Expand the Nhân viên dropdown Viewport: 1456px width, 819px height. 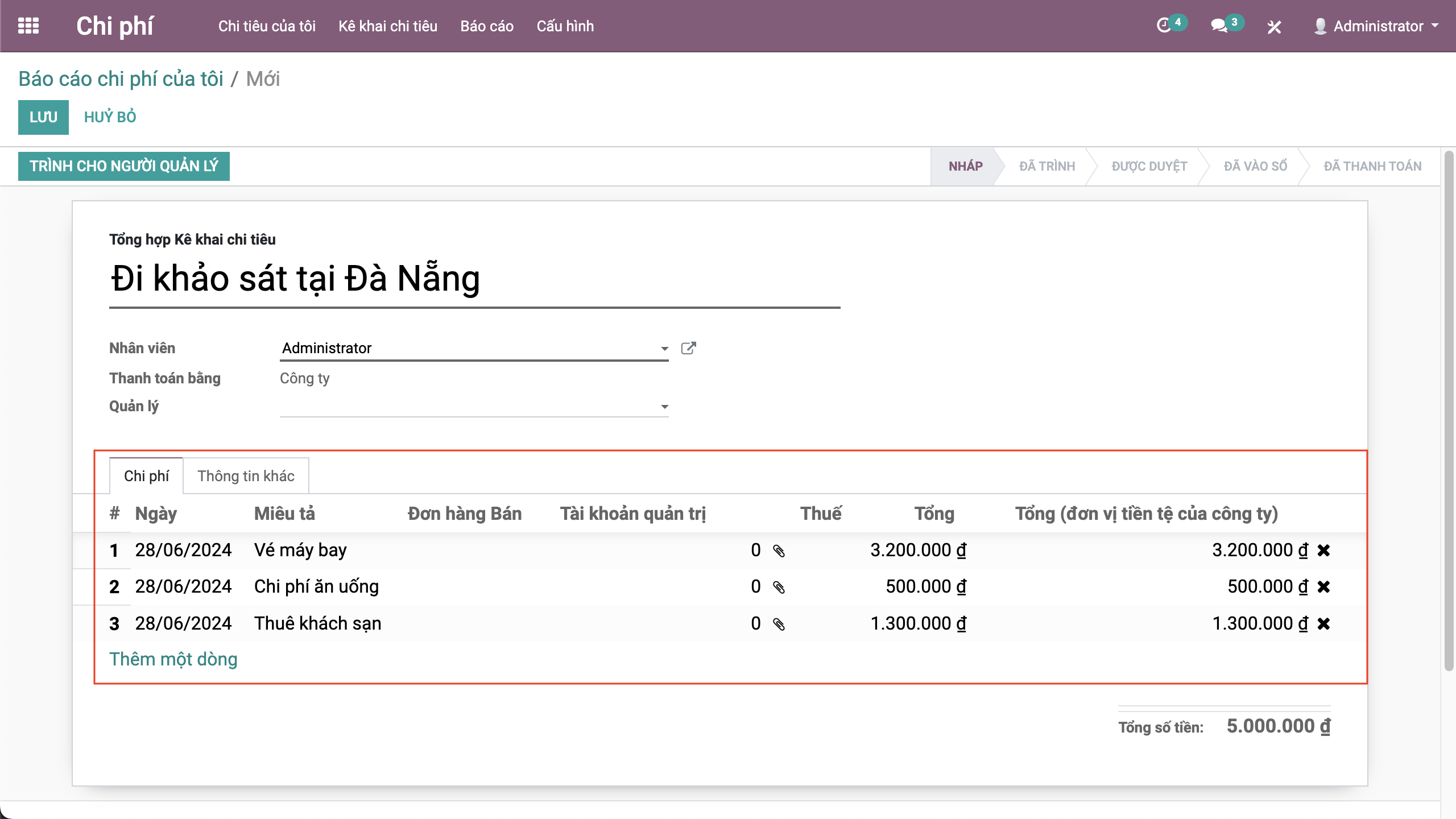pos(664,349)
